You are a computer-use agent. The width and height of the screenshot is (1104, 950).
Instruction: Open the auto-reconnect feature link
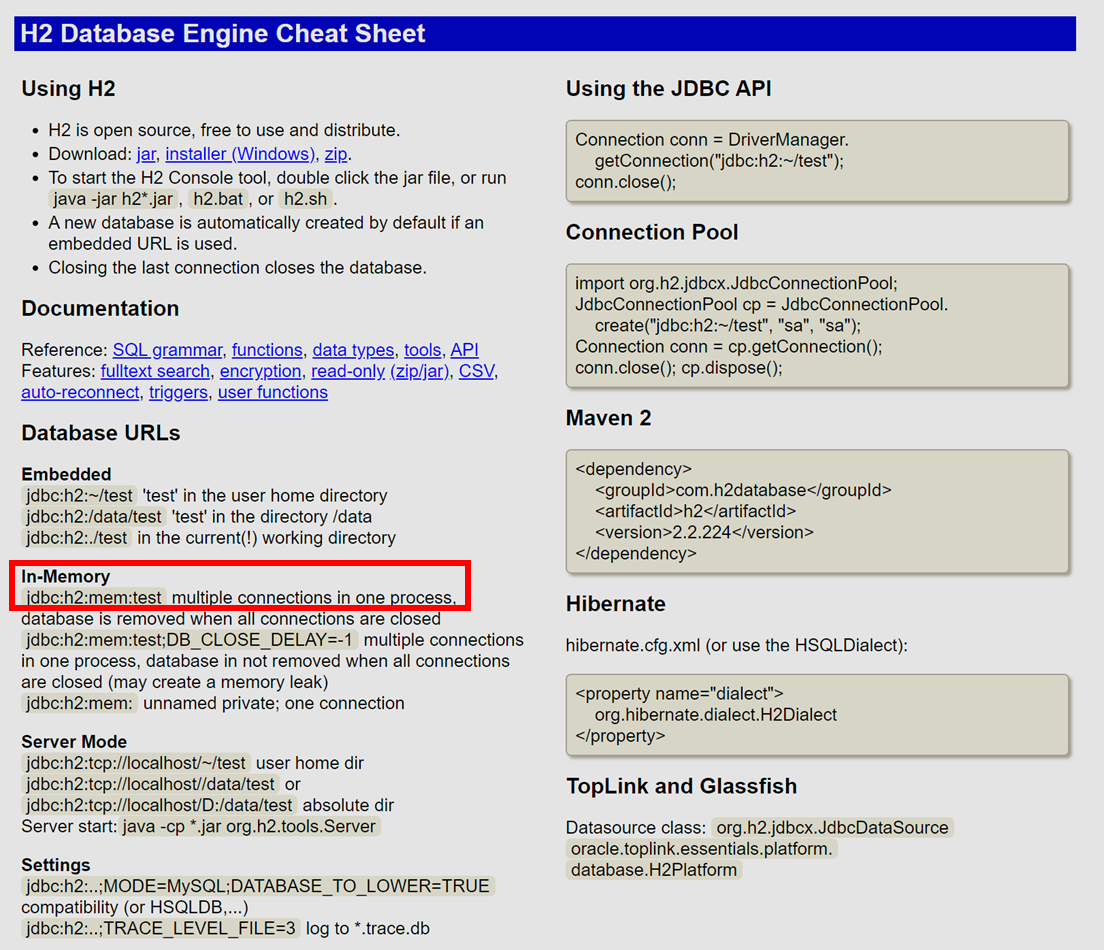coord(80,392)
